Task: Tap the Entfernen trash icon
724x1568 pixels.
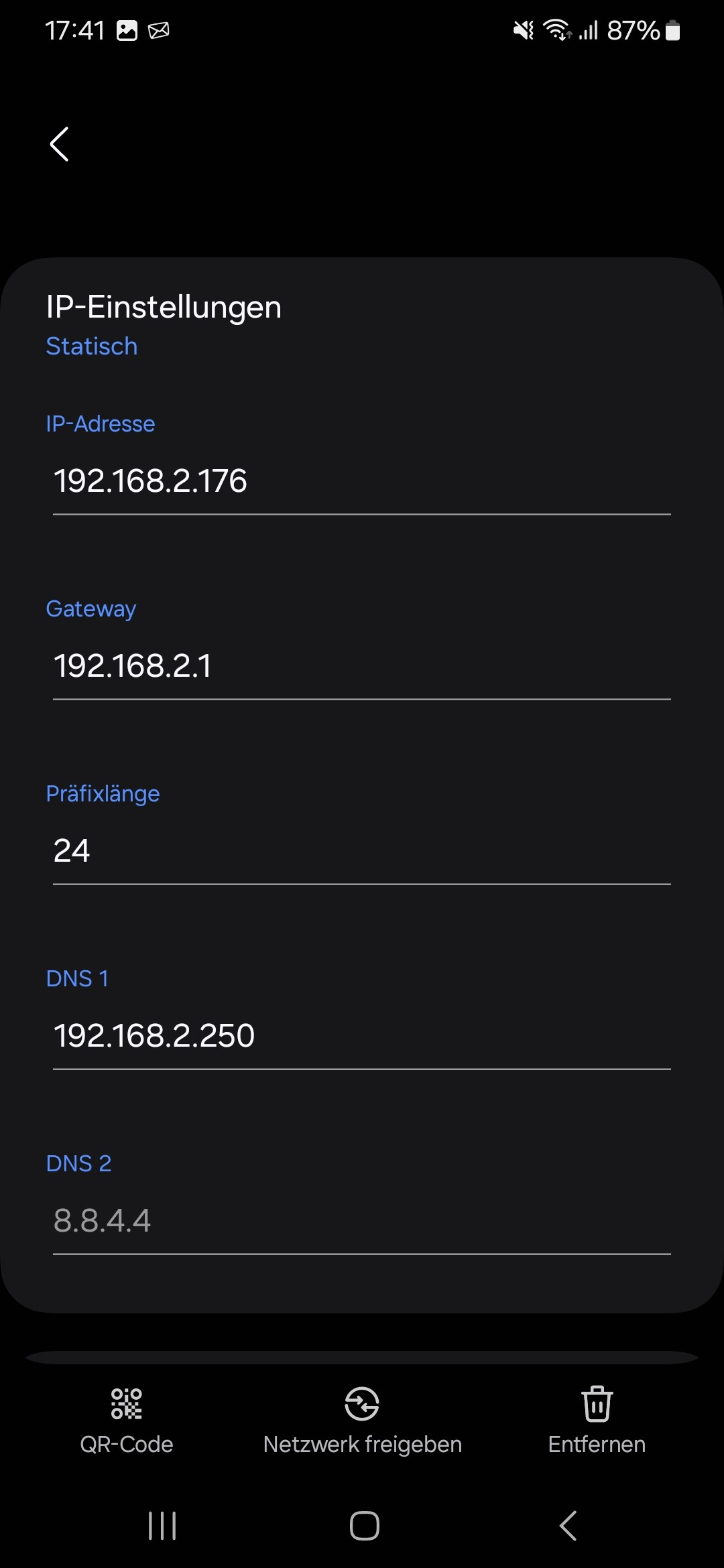Action: coord(597,1404)
